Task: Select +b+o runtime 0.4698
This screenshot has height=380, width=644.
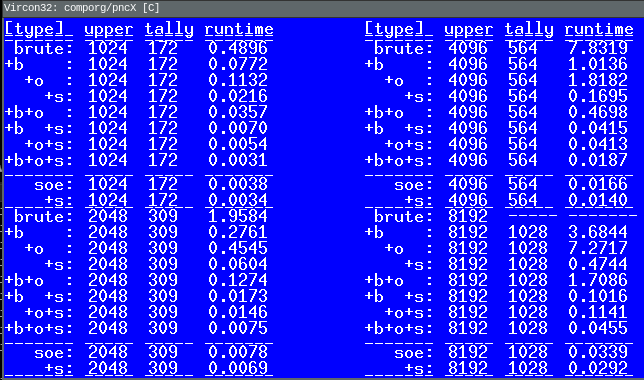Action: (598, 112)
